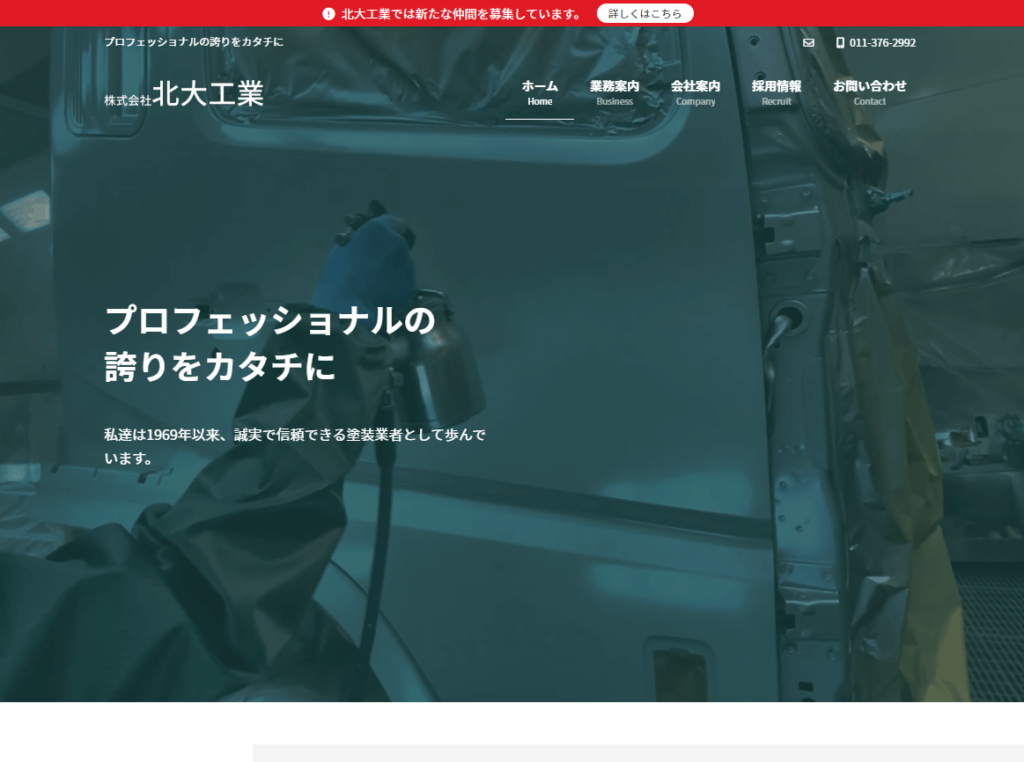Click the phone number 011-376-2992
This screenshot has height=762, width=1024.
click(882, 43)
